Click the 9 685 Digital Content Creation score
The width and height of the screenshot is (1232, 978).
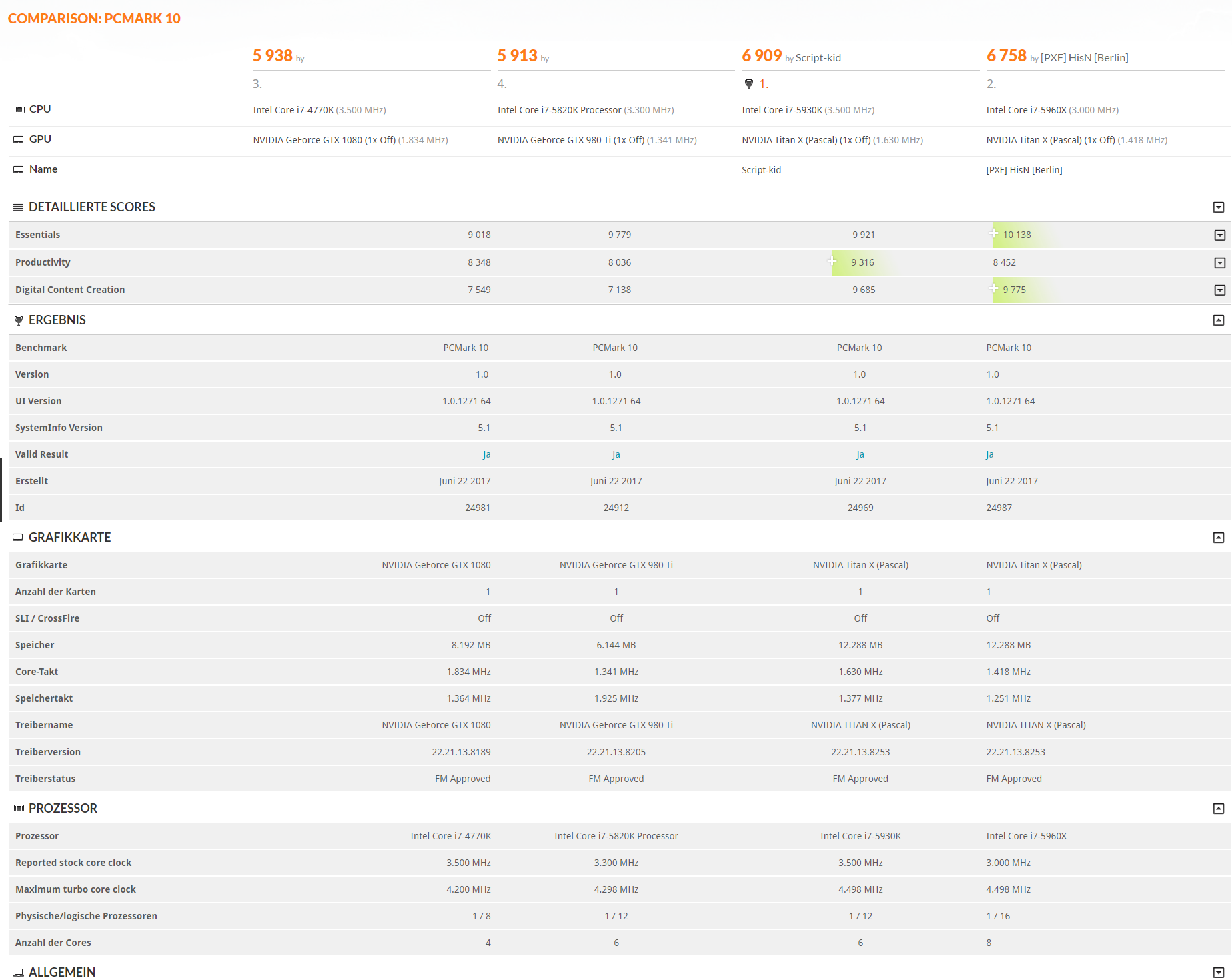tap(864, 290)
